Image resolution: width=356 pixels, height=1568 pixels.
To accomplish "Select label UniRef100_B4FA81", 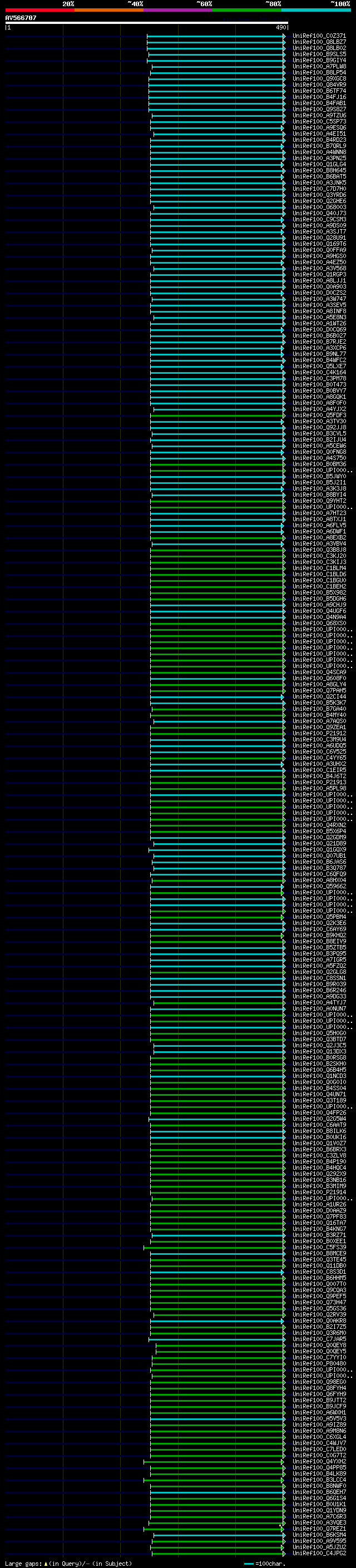I will tap(319, 103).
